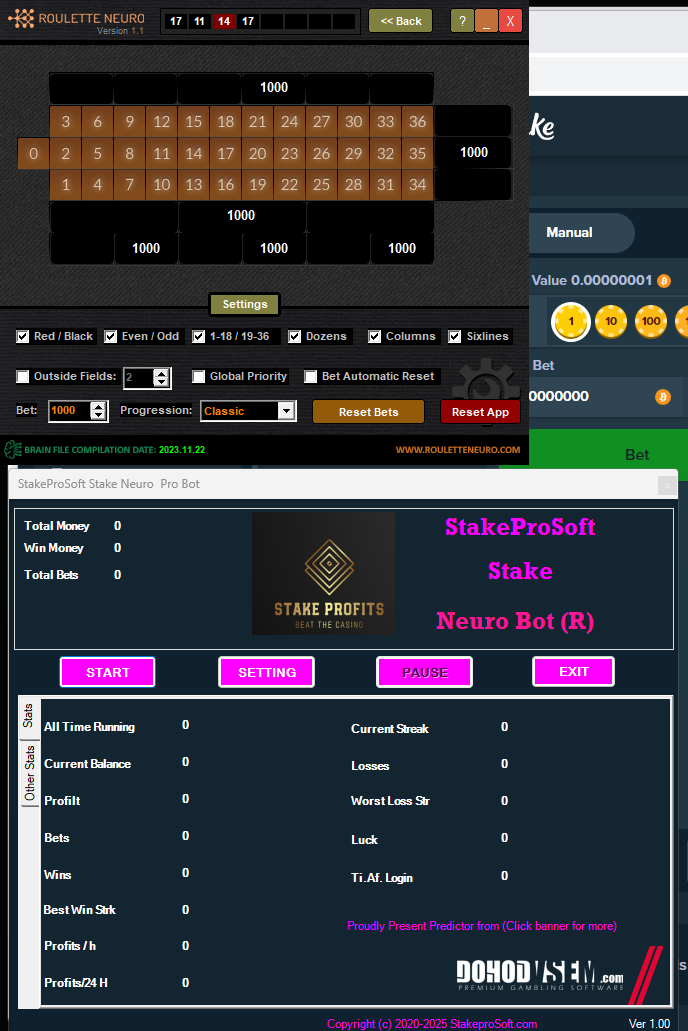This screenshot has height=1031, width=688.
Task: Switch to the Stats vertical tab
Action: (28, 715)
